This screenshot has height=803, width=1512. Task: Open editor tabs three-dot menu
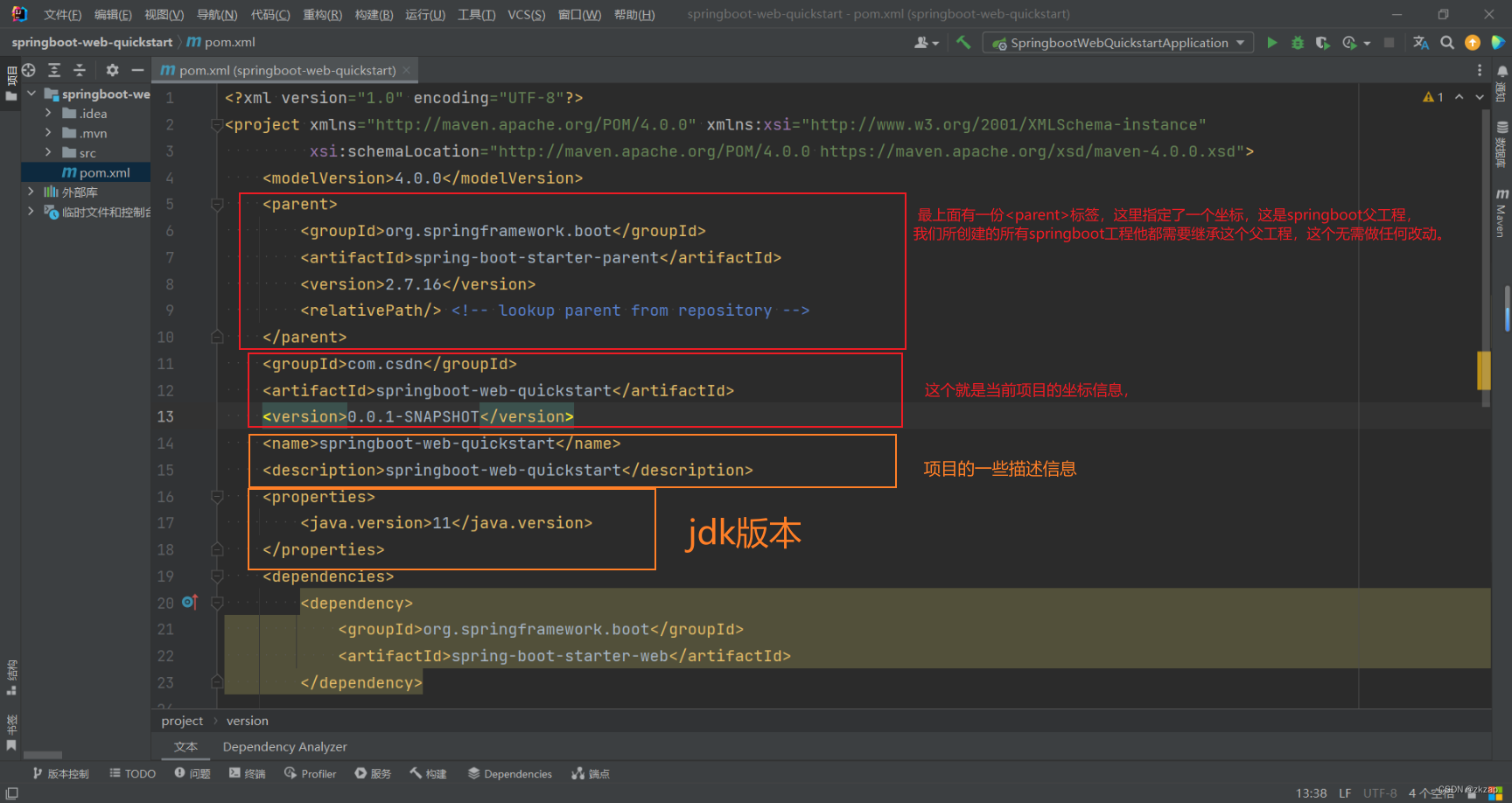pos(1480,70)
